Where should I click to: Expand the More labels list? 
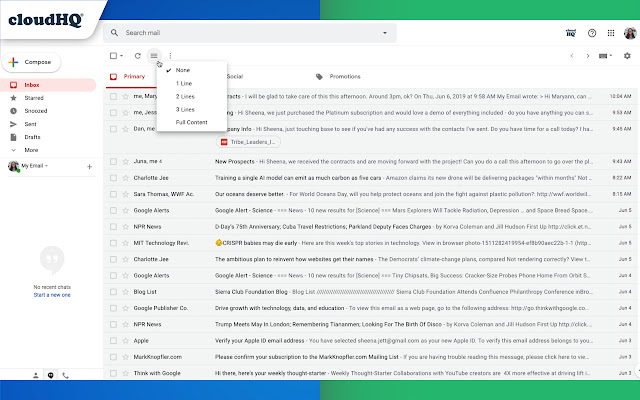(32, 149)
